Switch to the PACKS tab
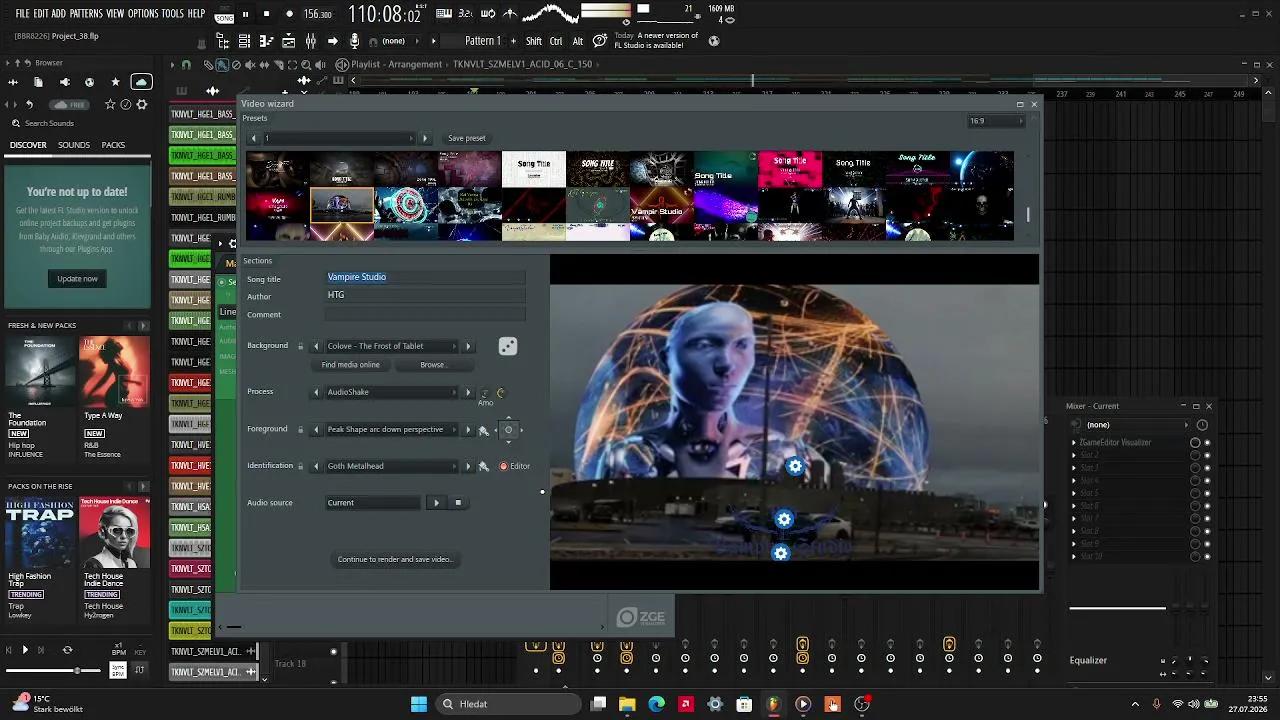The height and width of the screenshot is (720, 1280). click(x=114, y=145)
